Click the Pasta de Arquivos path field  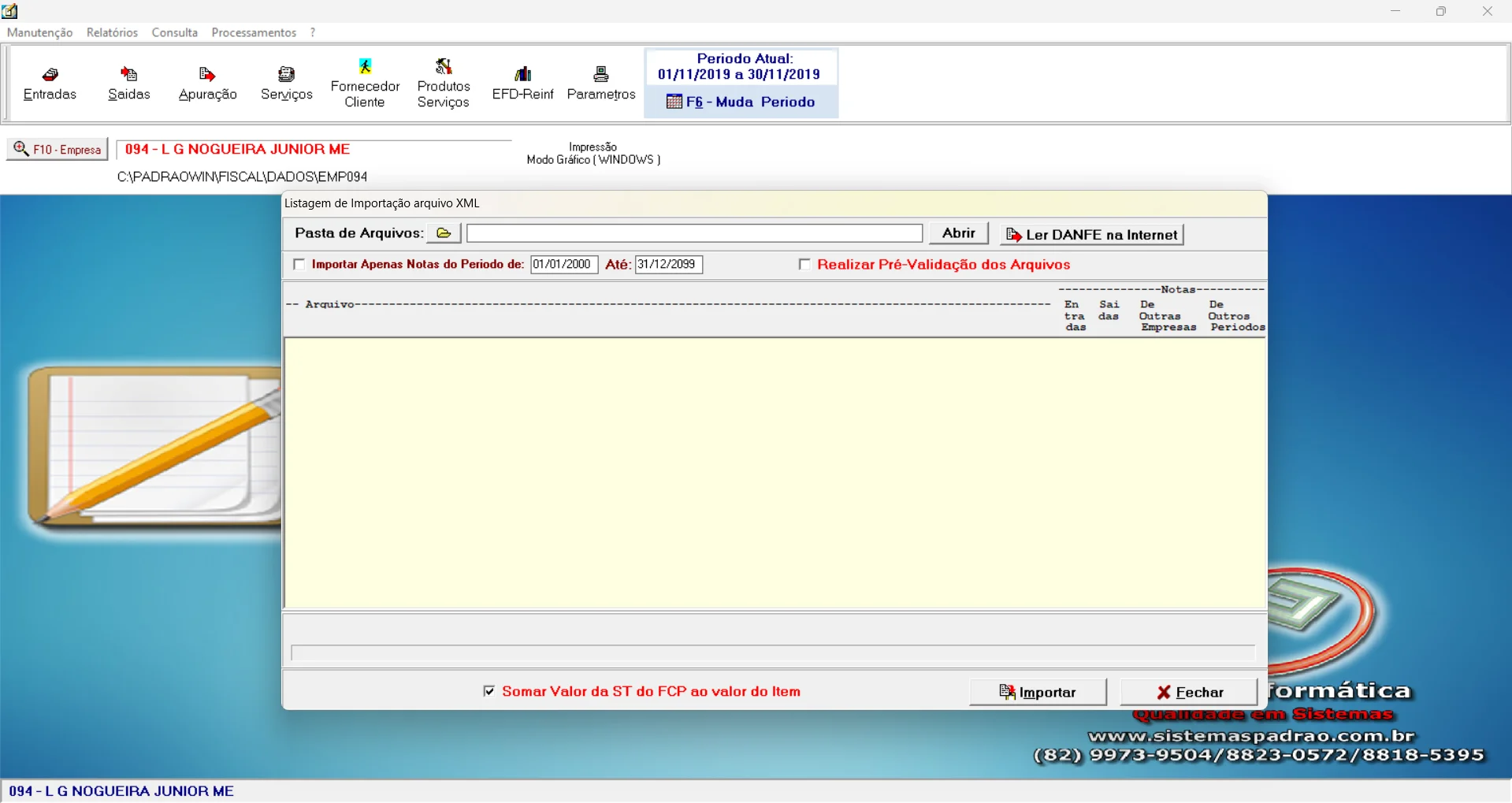(x=694, y=233)
